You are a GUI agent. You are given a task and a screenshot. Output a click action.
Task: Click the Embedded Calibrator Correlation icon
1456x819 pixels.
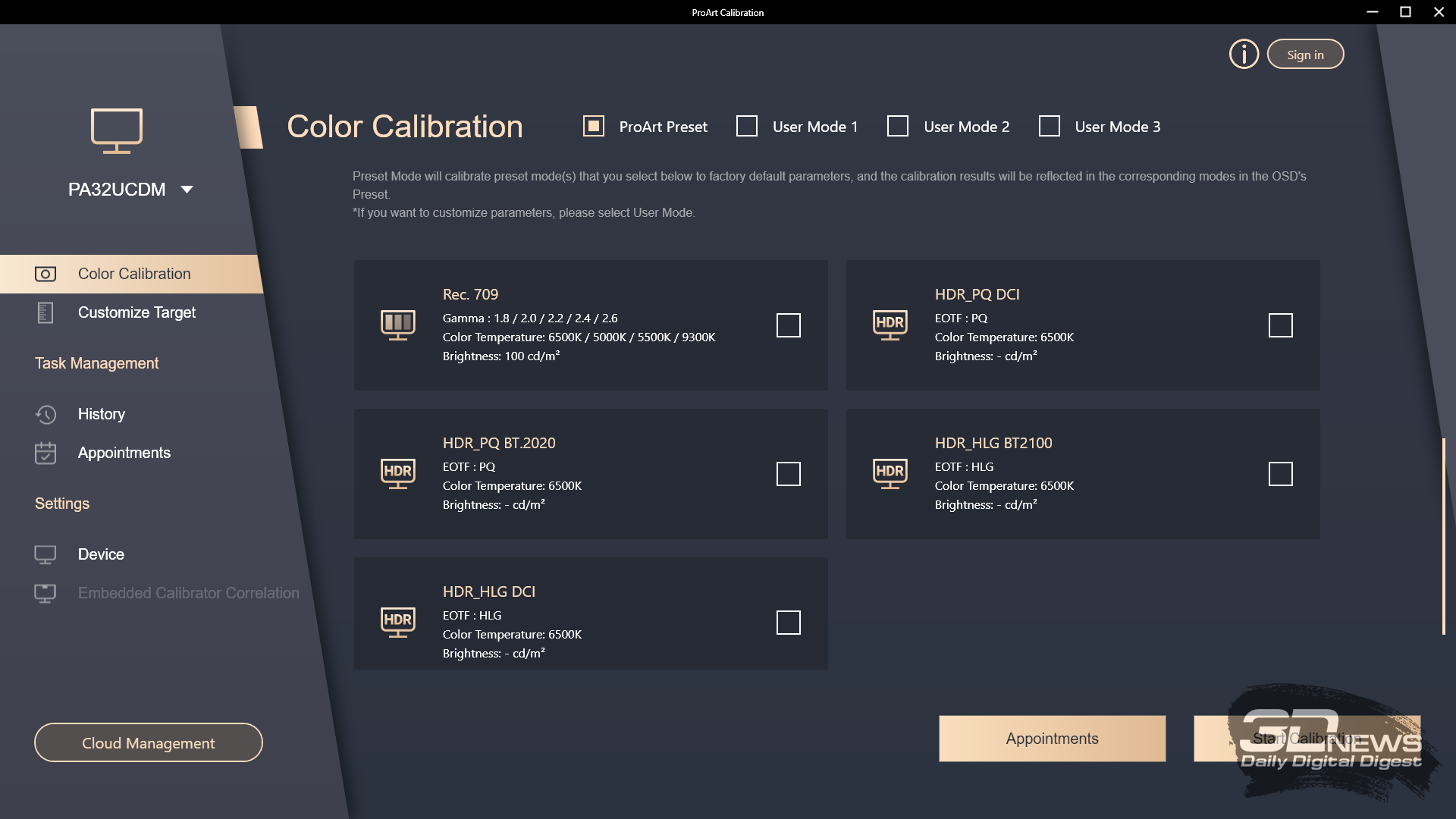45,593
